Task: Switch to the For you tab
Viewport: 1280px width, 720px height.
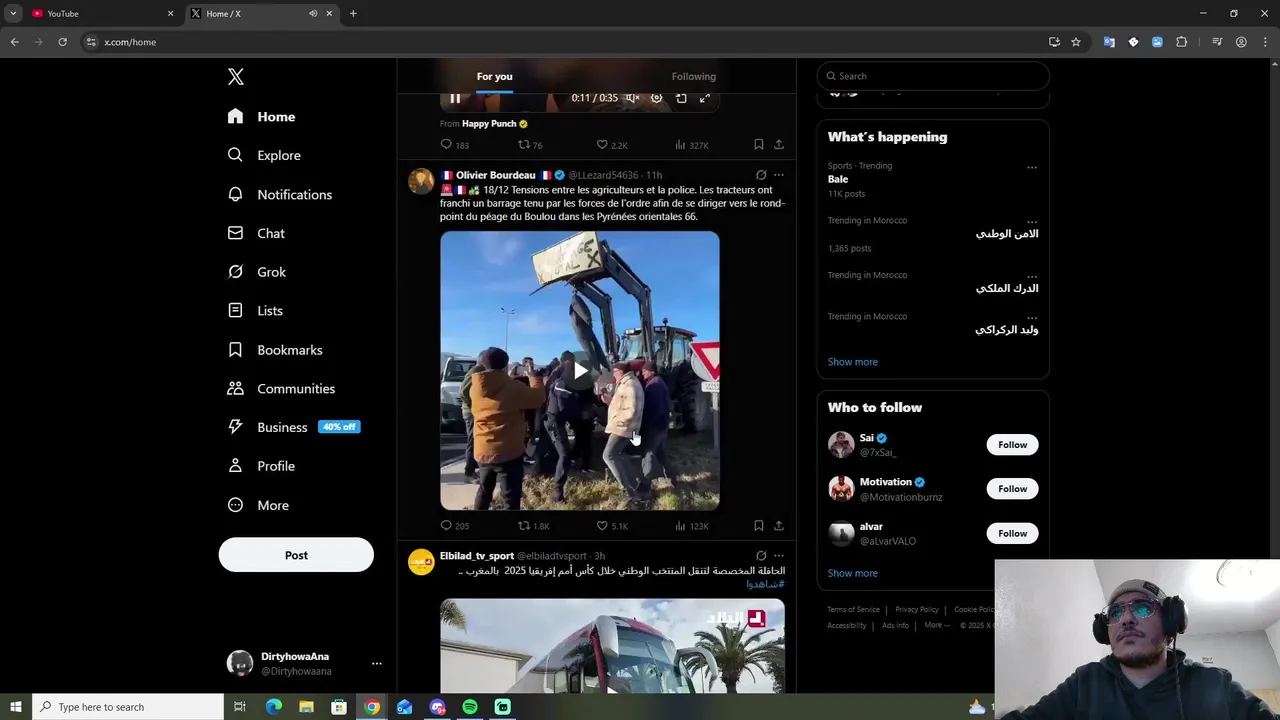Action: point(494,76)
